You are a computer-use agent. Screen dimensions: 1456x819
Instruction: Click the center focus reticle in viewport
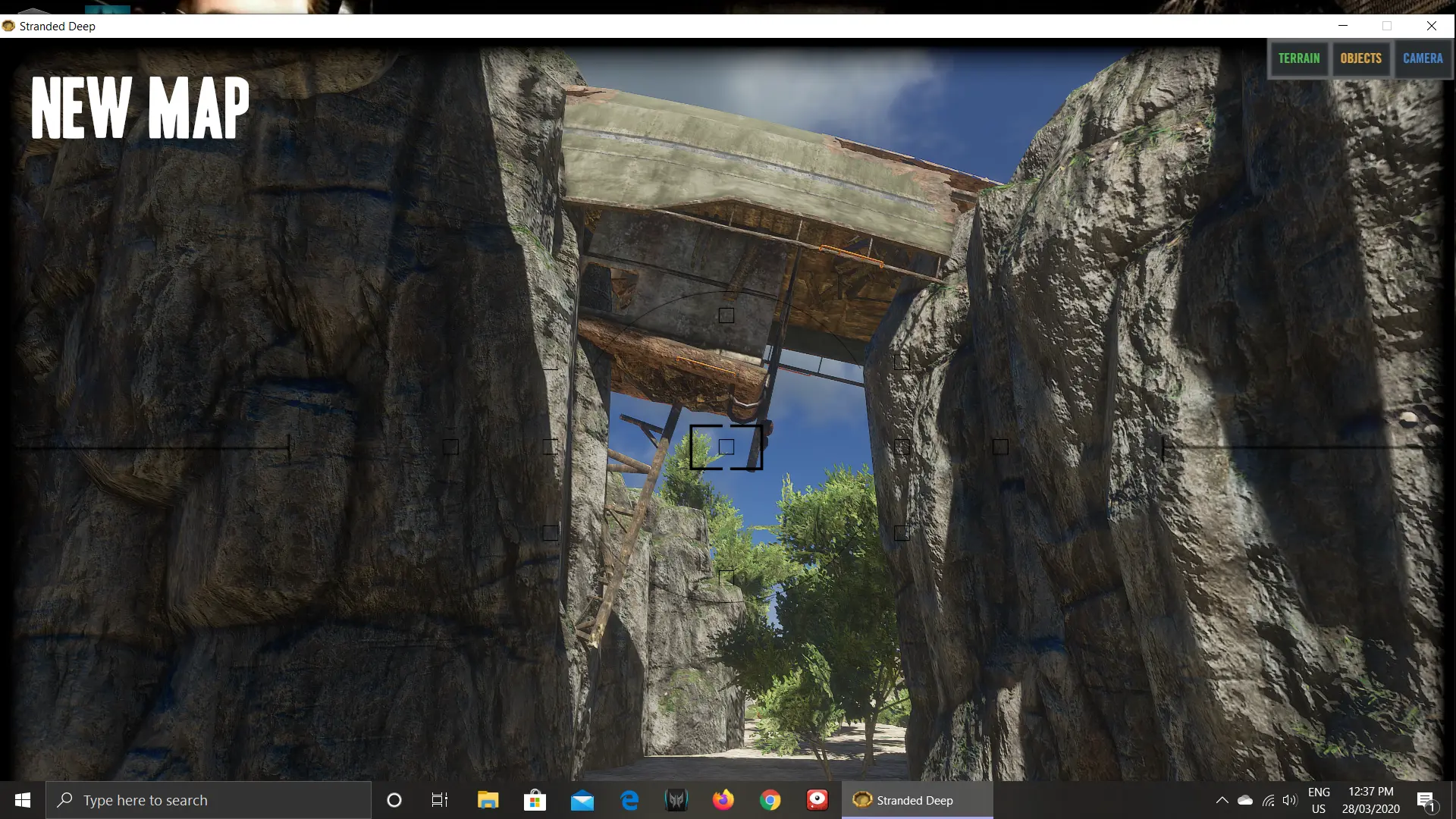coord(726,447)
